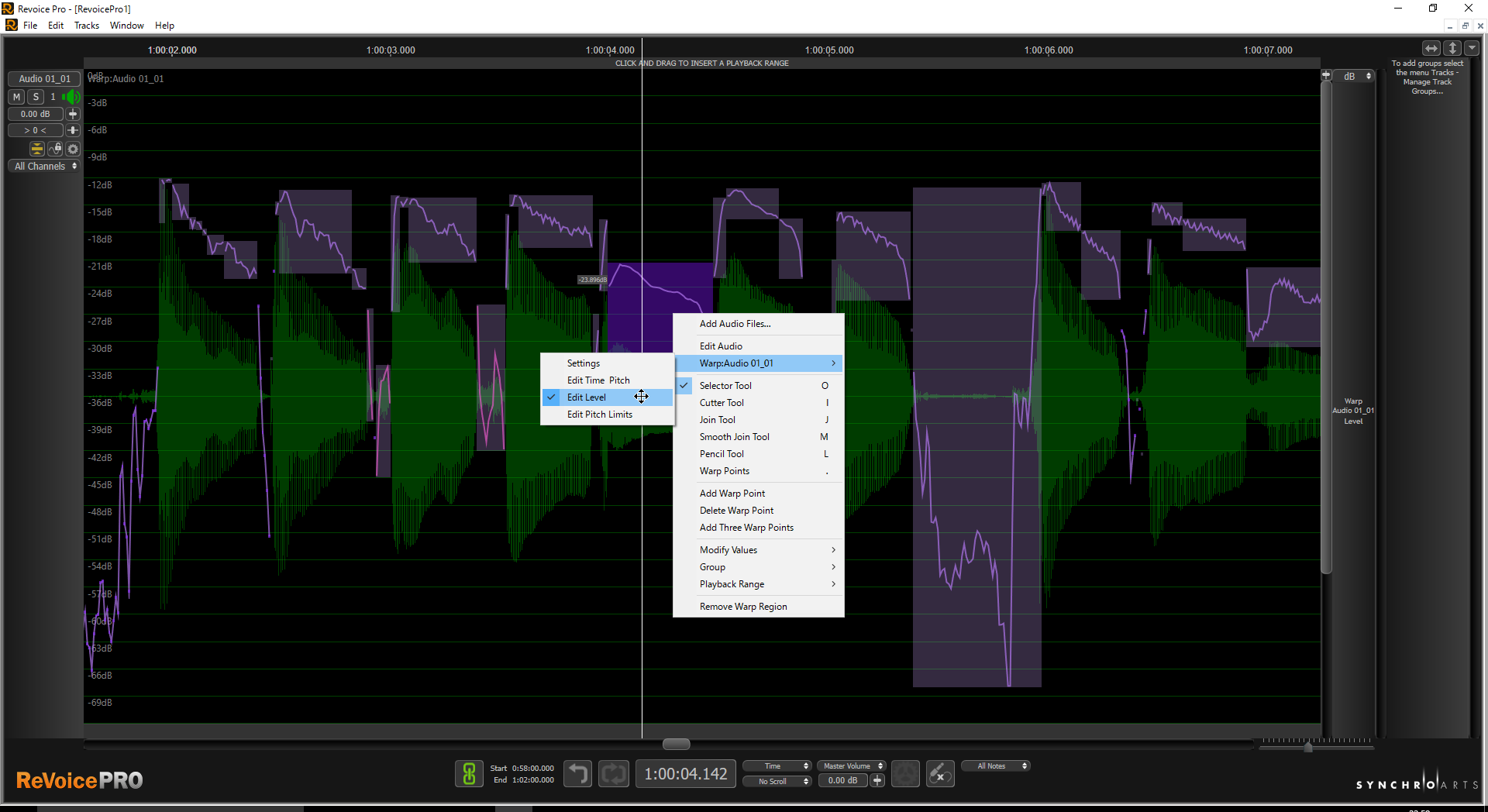
Task: Click the yellow track height collapse icon
Action: (36, 149)
